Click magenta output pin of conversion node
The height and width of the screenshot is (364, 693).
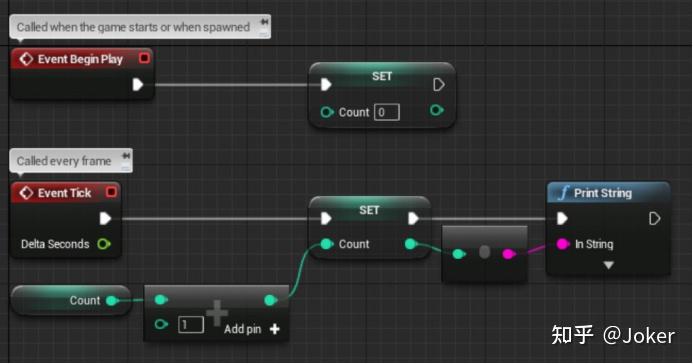tap(509, 254)
